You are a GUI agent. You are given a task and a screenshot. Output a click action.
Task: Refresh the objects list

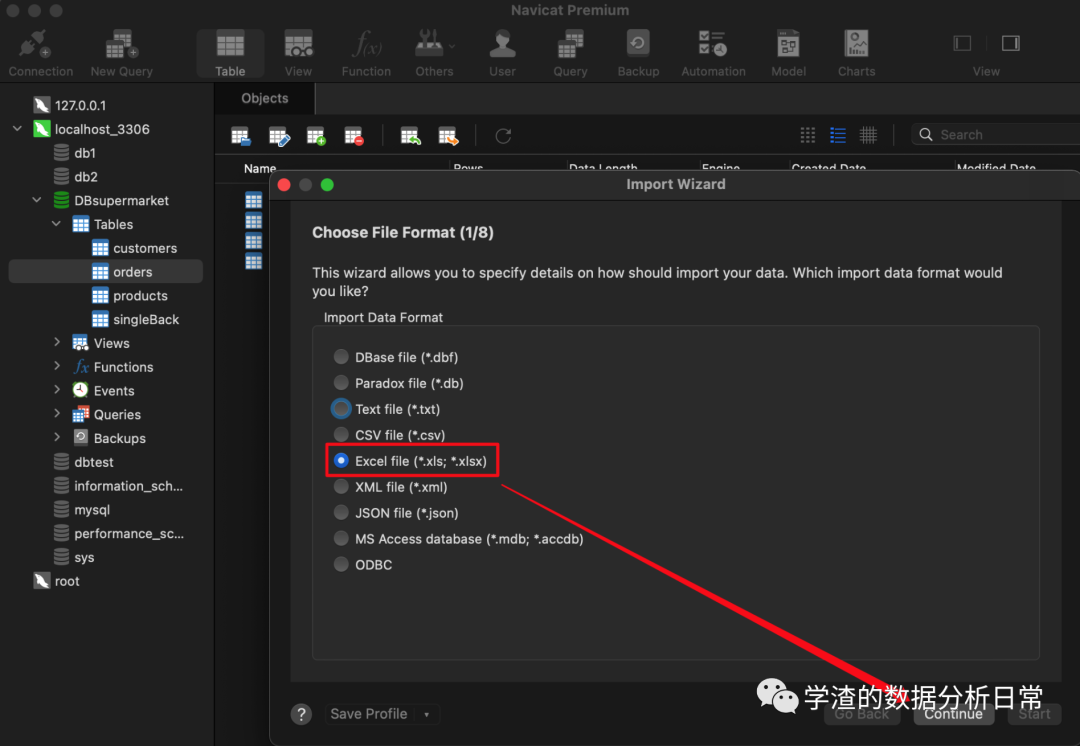coord(503,136)
